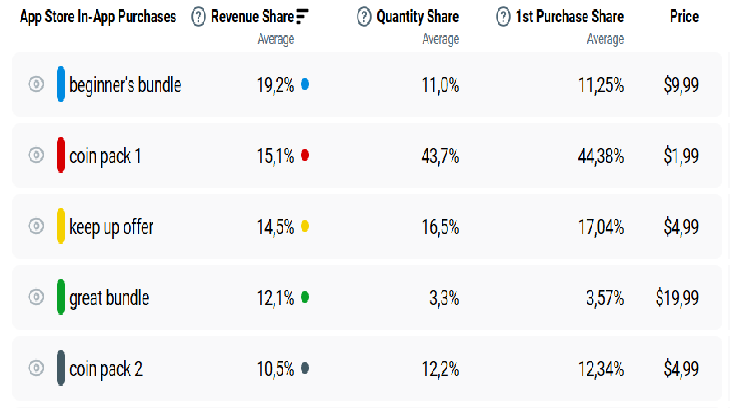The image size is (730, 408).
Task: Click yellow dot next to 14,5% revenue
Action: (305, 227)
